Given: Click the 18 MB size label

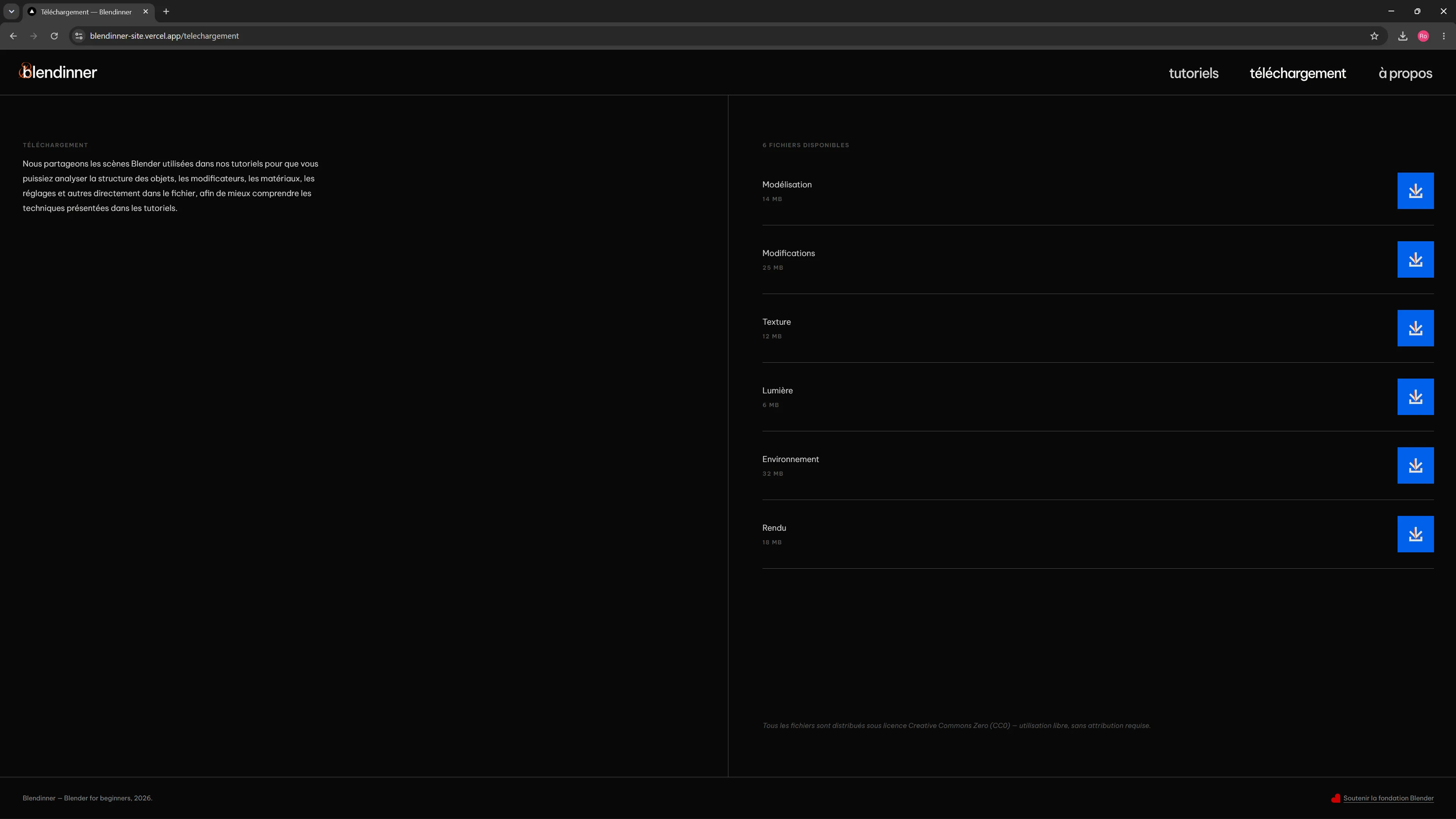Looking at the screenshot, I should [772, 542].
